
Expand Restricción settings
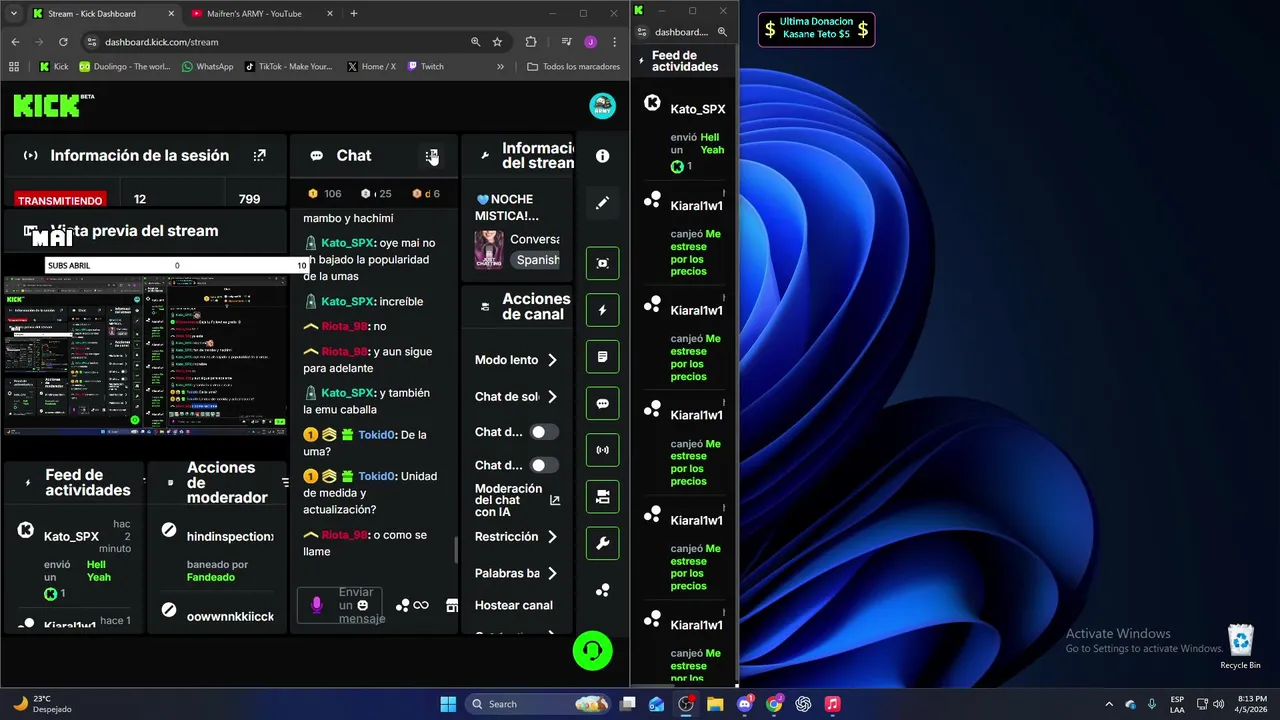click(552, 537)
